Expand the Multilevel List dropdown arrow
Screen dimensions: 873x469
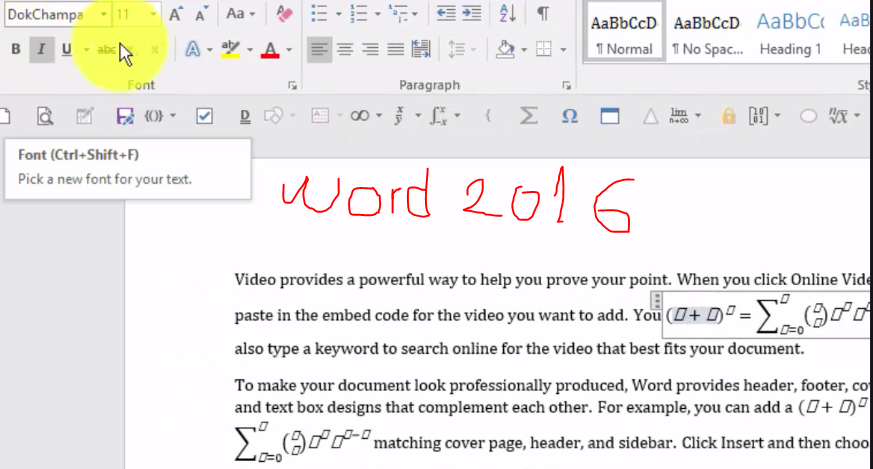coord(415,14)
